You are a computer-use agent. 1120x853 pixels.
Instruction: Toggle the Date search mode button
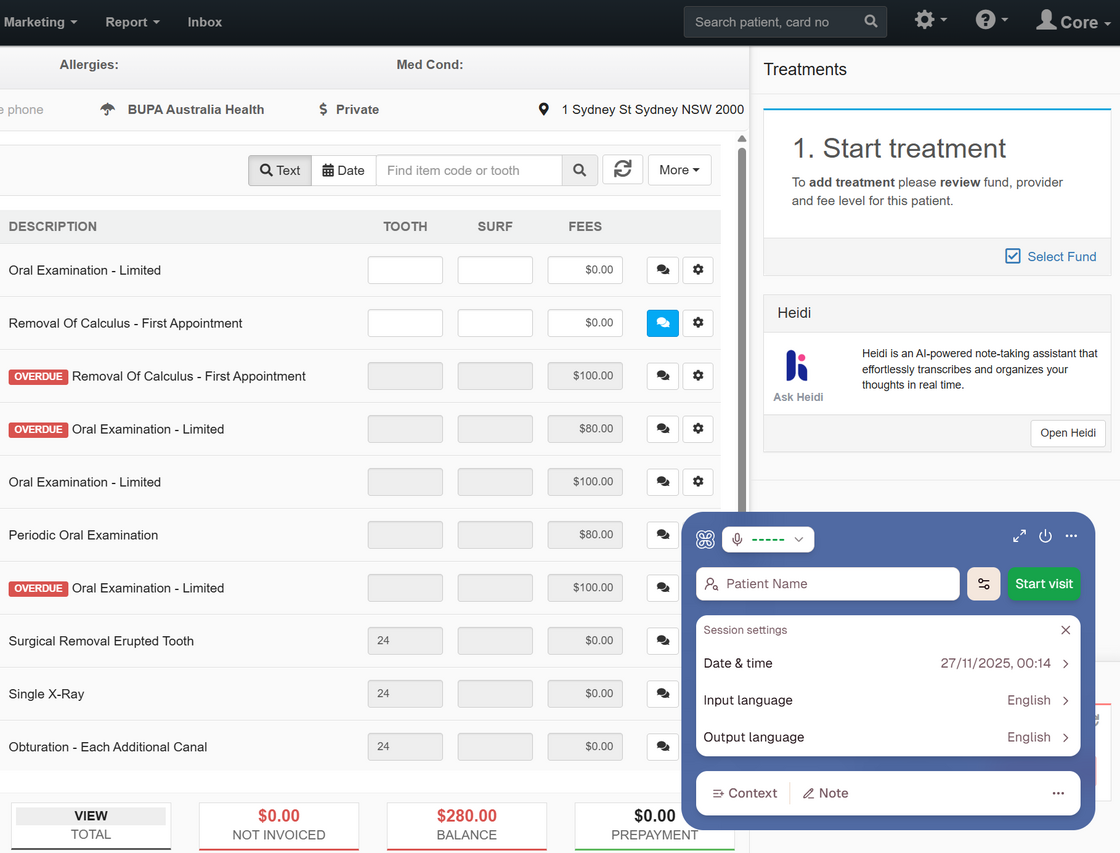(343, 170)
